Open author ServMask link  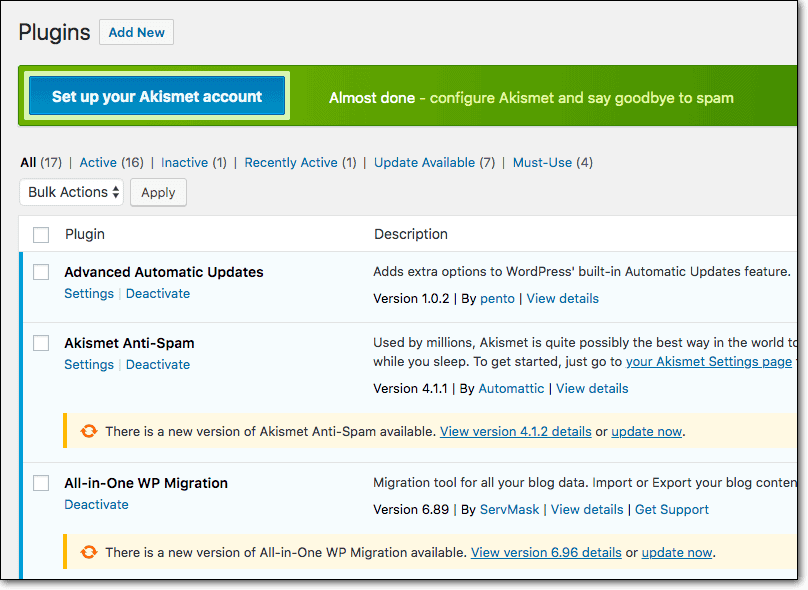point(509,510)
